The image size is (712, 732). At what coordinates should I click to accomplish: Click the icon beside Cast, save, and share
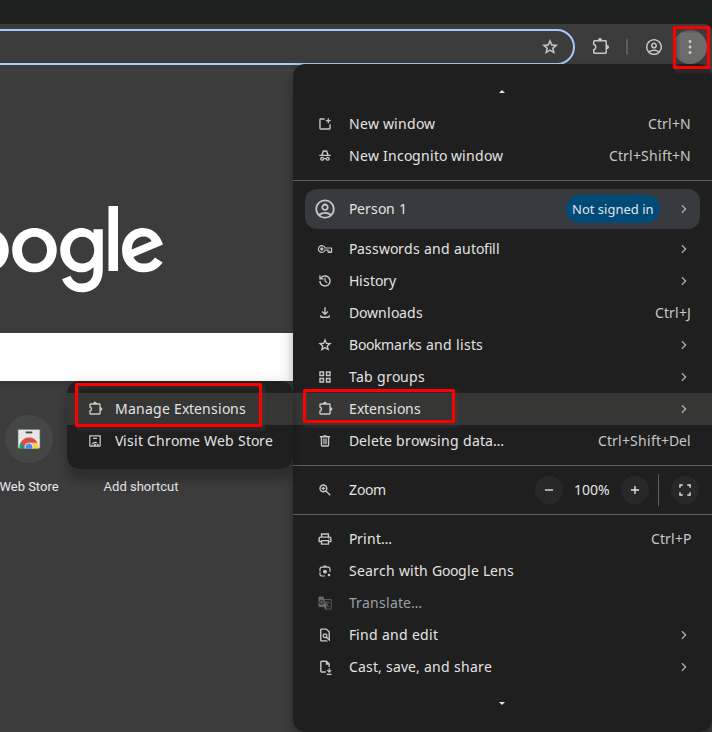click(326, 668)
